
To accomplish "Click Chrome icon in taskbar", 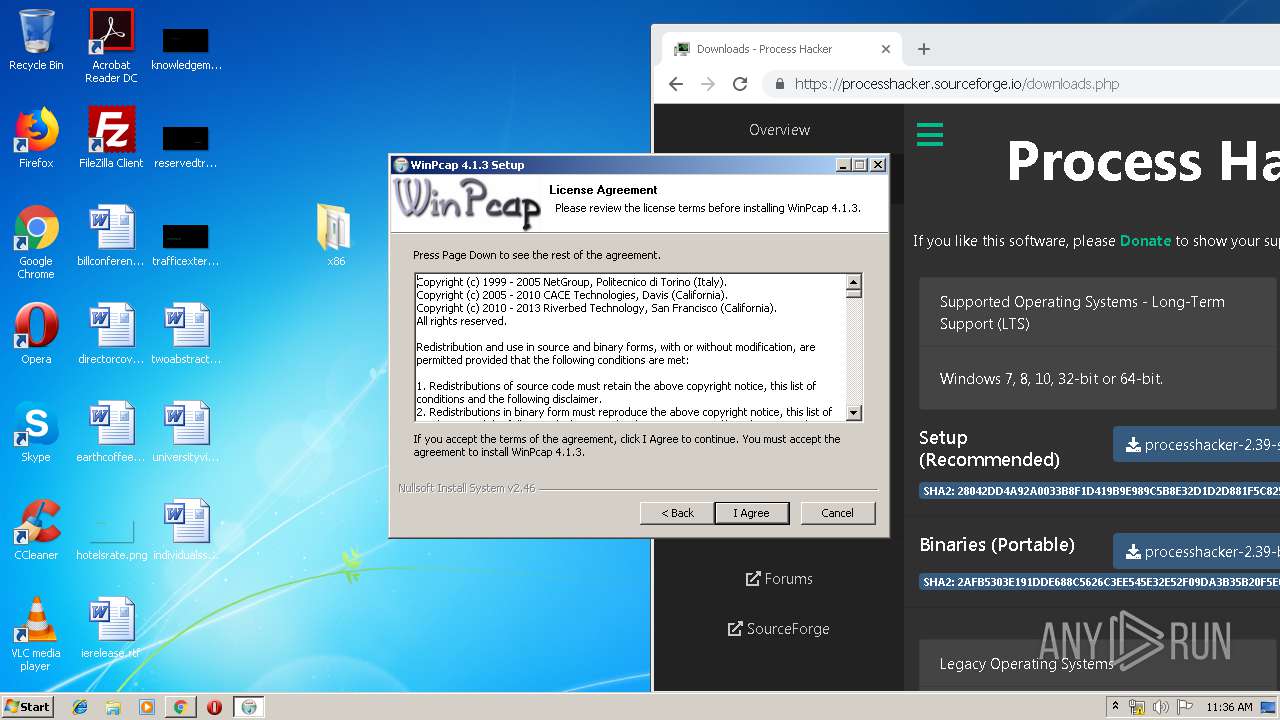I will [180, 707].
